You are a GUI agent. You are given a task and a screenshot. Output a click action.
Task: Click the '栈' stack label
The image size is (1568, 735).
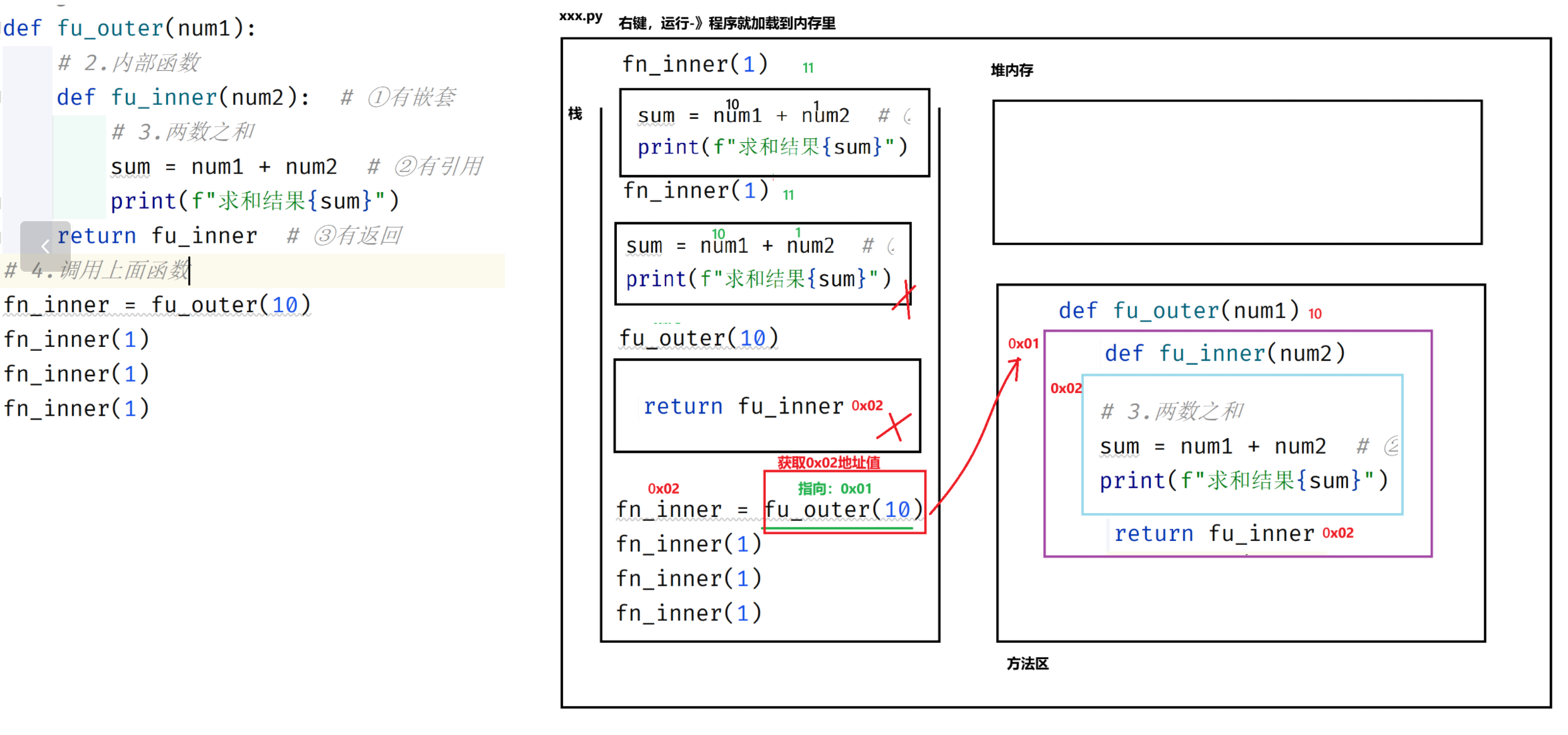tap(574, 114)
